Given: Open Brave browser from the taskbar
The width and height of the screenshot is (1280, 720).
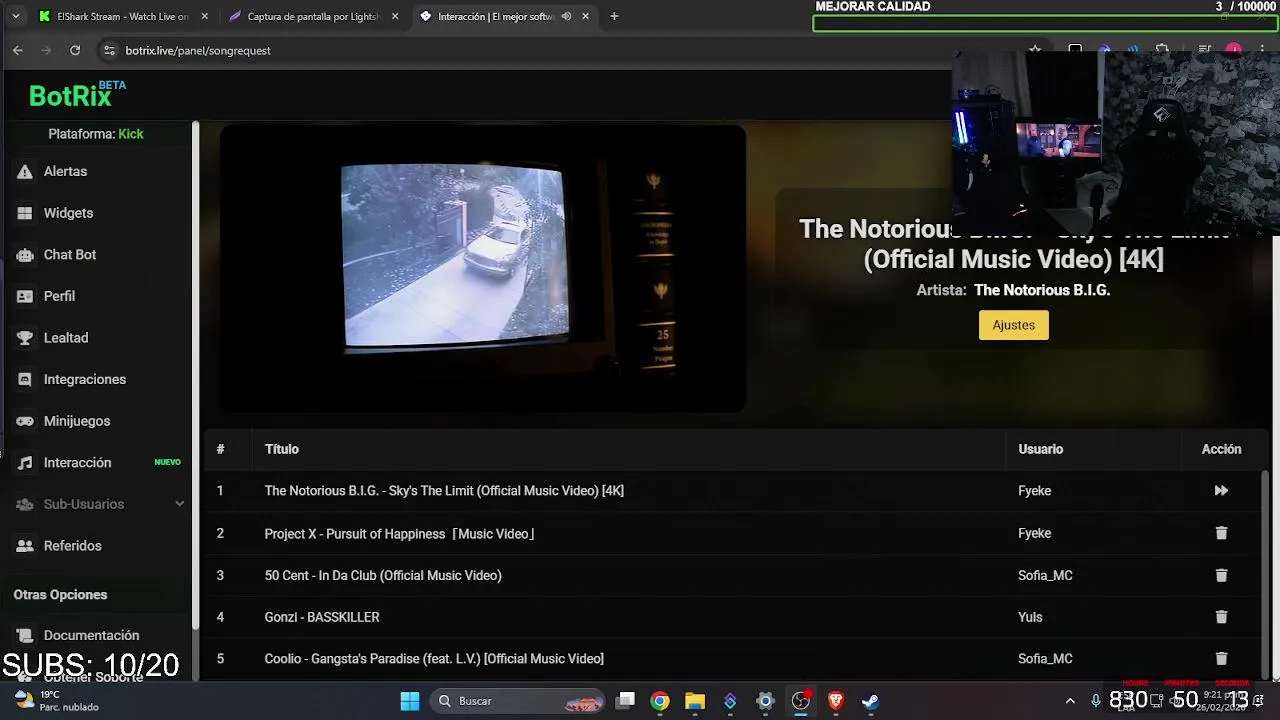Looking at the screenshot, I should [835, 701].
